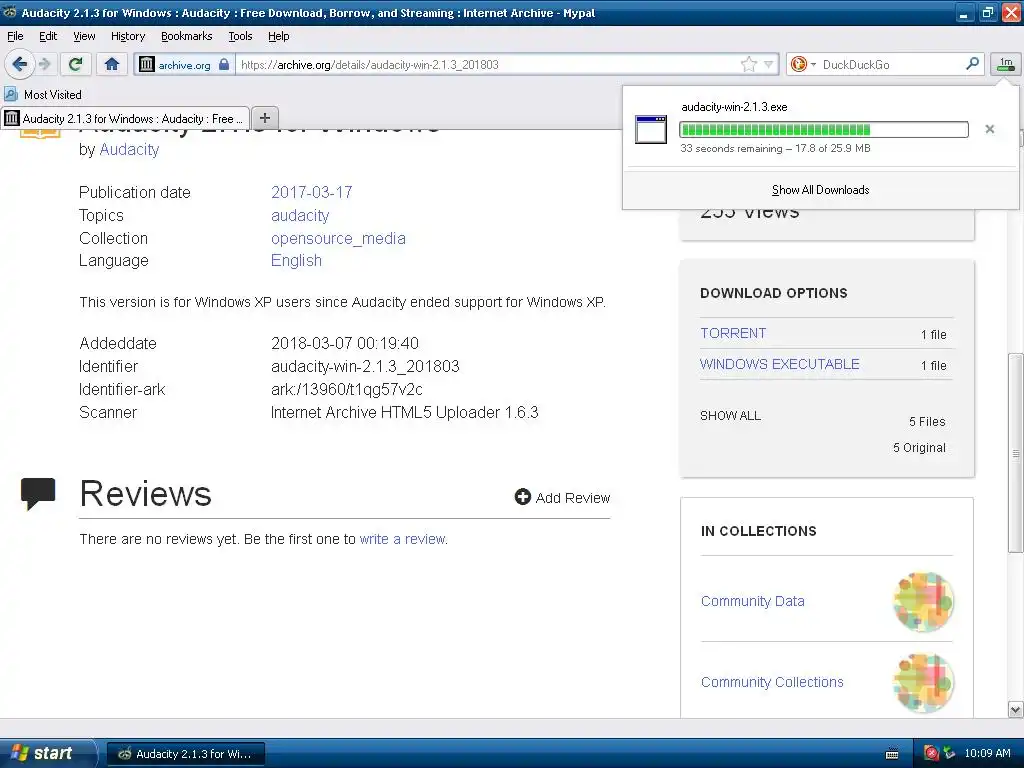Follow the Audacity author link
The height and width of the screenshot is (768, 1024).
129,150
